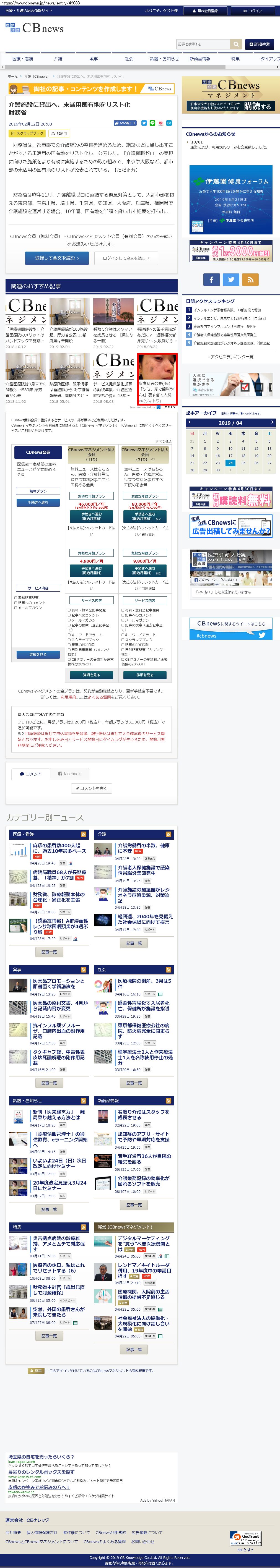The image size is (280, 1568).
Task: Open the 医療・看護 navigation menu
Action: 22,59
